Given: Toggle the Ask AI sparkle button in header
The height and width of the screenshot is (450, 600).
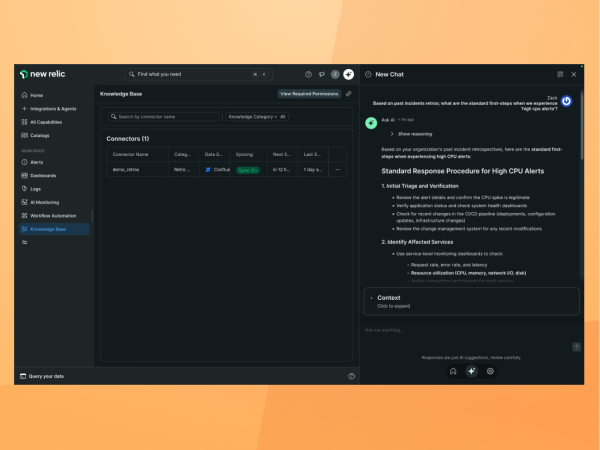Looking at the screenshot, I should tap(349, 74).
